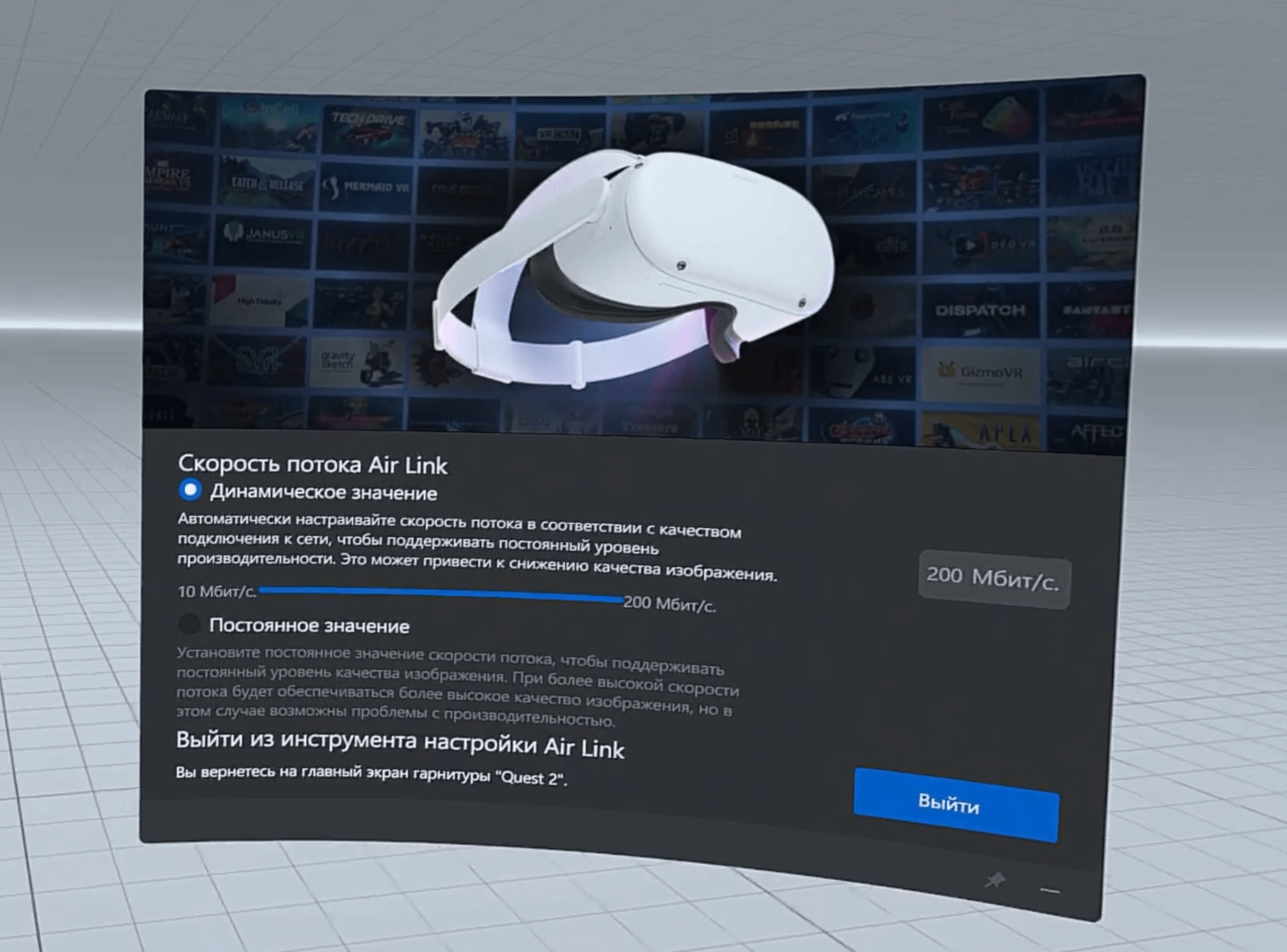Pin the Air Link settings window
The image size is (1287, 952).
[994, 880]
